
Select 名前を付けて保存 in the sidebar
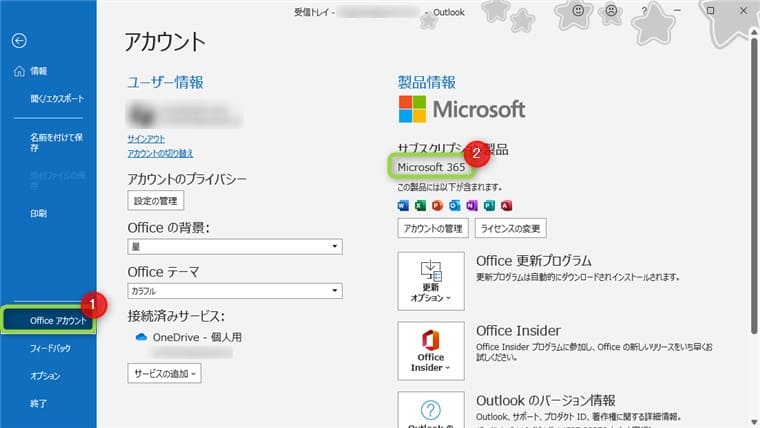56,143
